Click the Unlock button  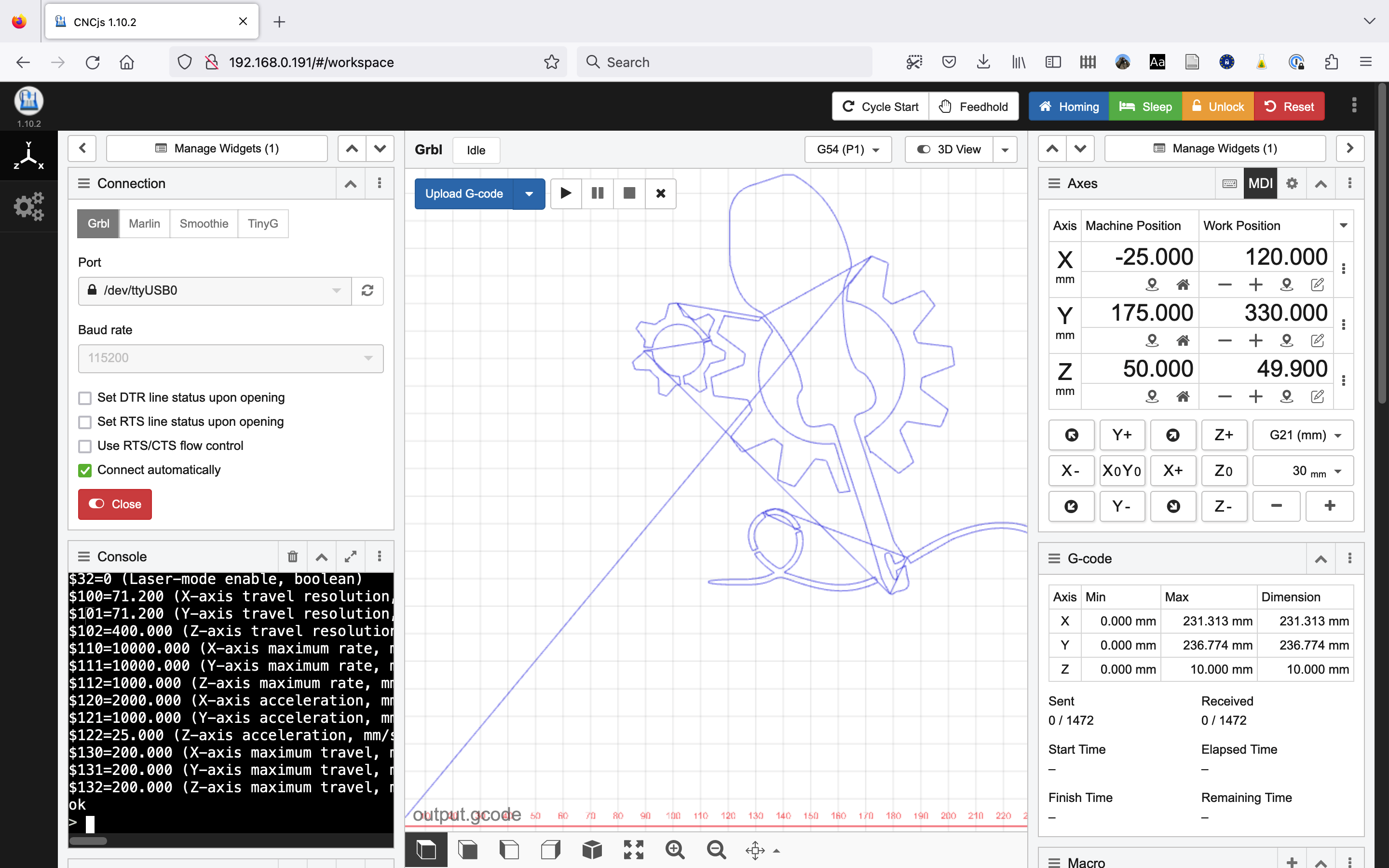1217,107
